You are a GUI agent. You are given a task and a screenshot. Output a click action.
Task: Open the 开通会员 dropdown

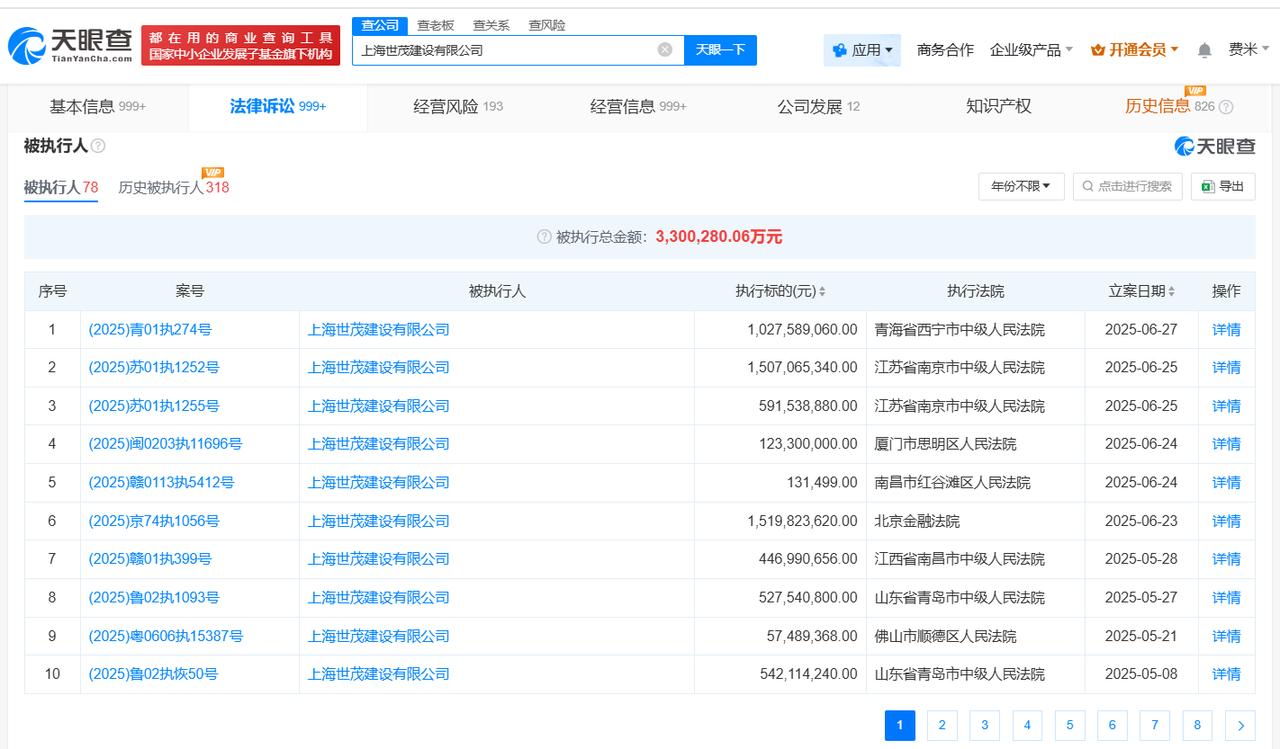coord(1135,50)
